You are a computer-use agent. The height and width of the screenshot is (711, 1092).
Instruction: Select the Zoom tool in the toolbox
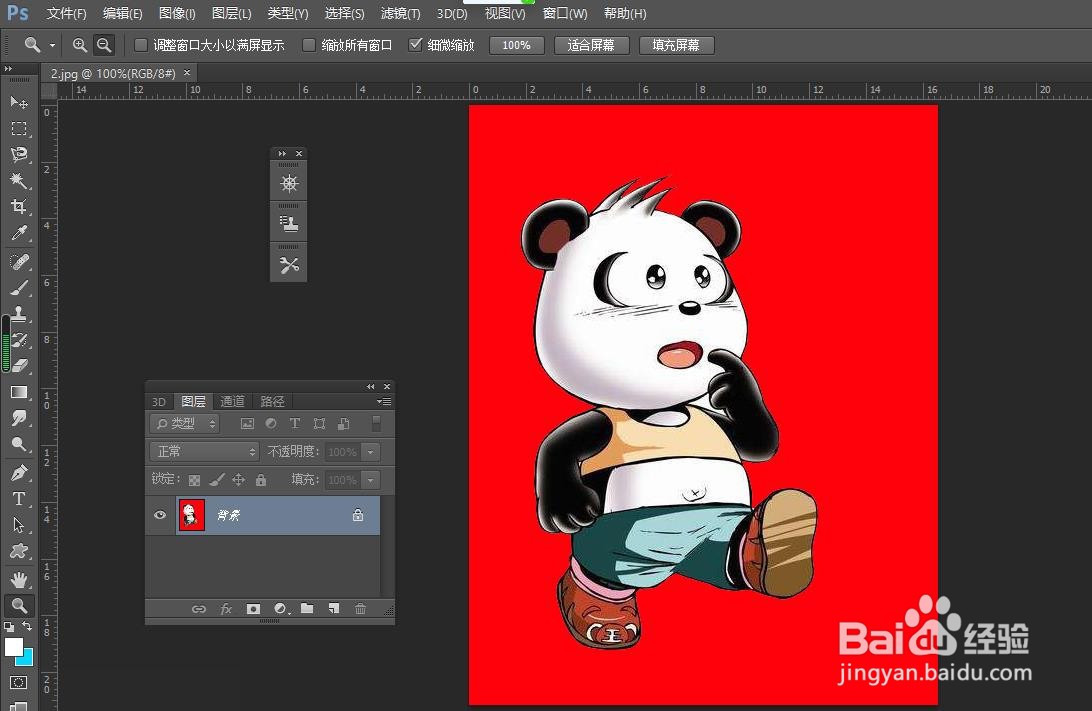[19, 605]
